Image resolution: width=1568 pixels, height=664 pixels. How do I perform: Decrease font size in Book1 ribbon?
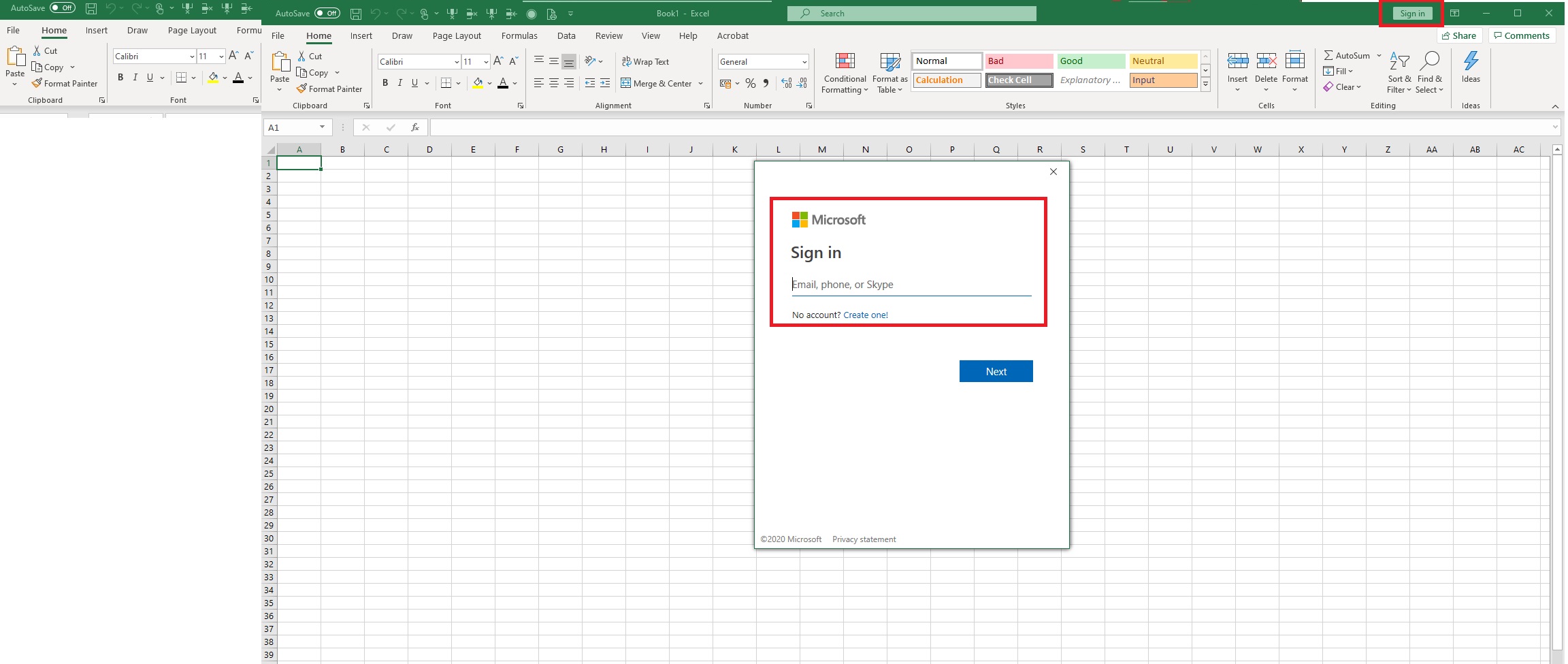(x=514, y=61)
